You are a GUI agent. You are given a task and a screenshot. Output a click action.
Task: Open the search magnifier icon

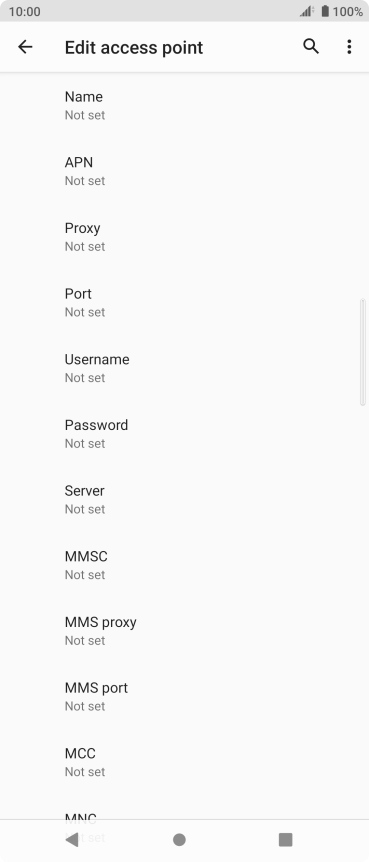(311, 47)
